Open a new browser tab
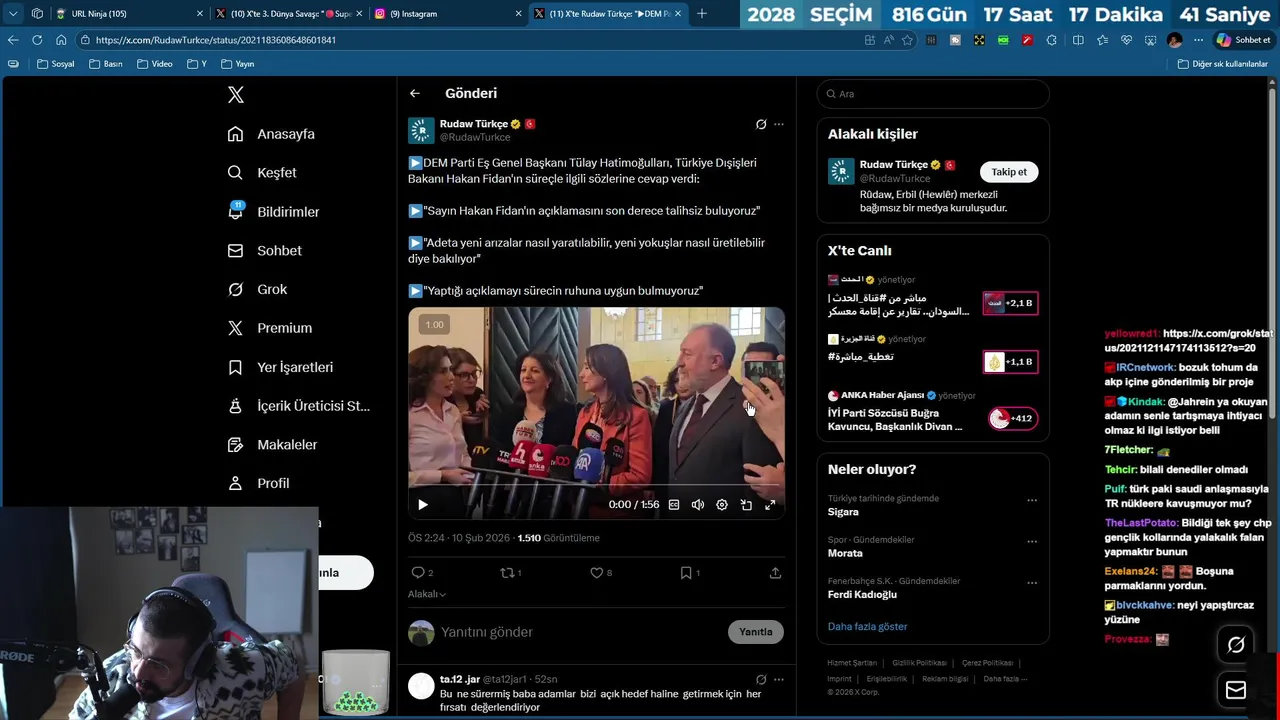The image size is (1280, 720). point(702,14)
